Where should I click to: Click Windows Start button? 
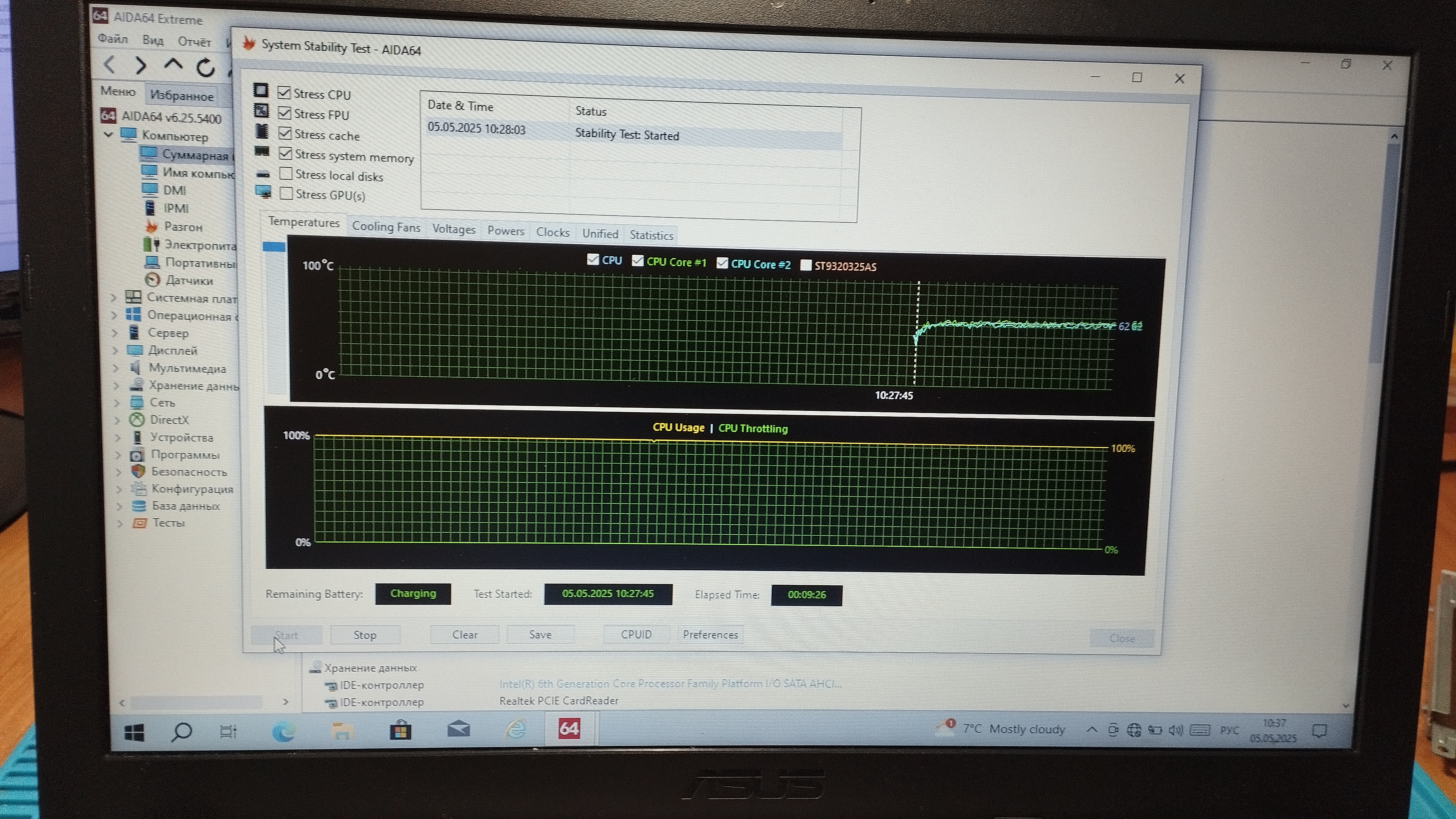(134, 733)
